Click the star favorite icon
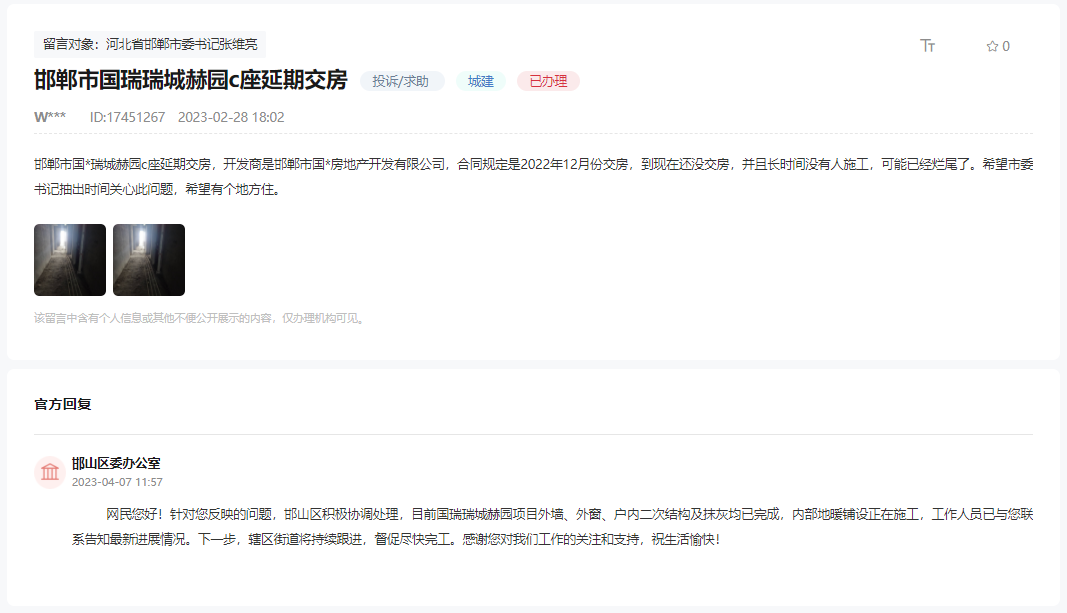The image size is (1067, 613). [x=992, y=46]
